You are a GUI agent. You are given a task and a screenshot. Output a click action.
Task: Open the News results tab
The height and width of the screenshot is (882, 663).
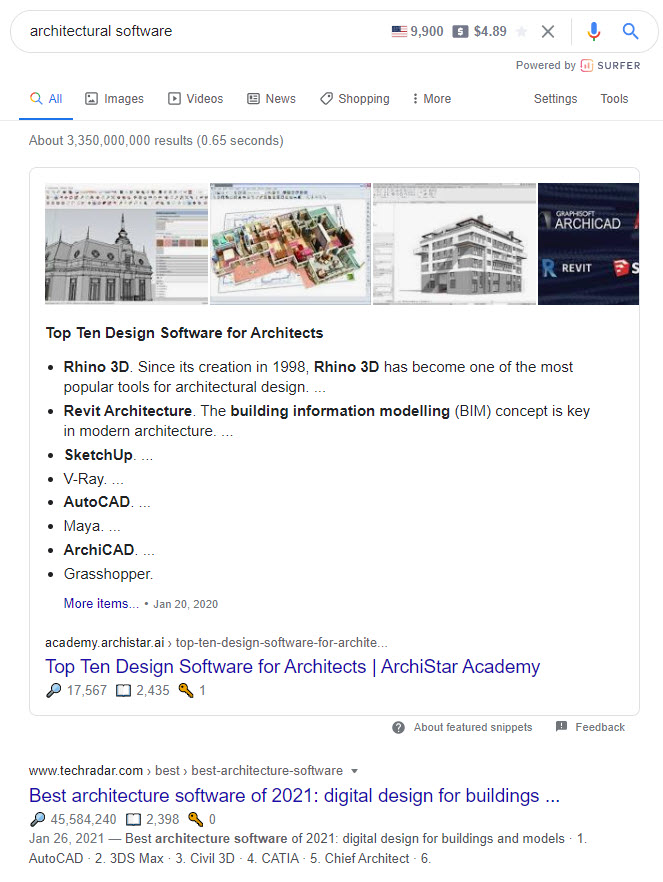coord(271,99)
